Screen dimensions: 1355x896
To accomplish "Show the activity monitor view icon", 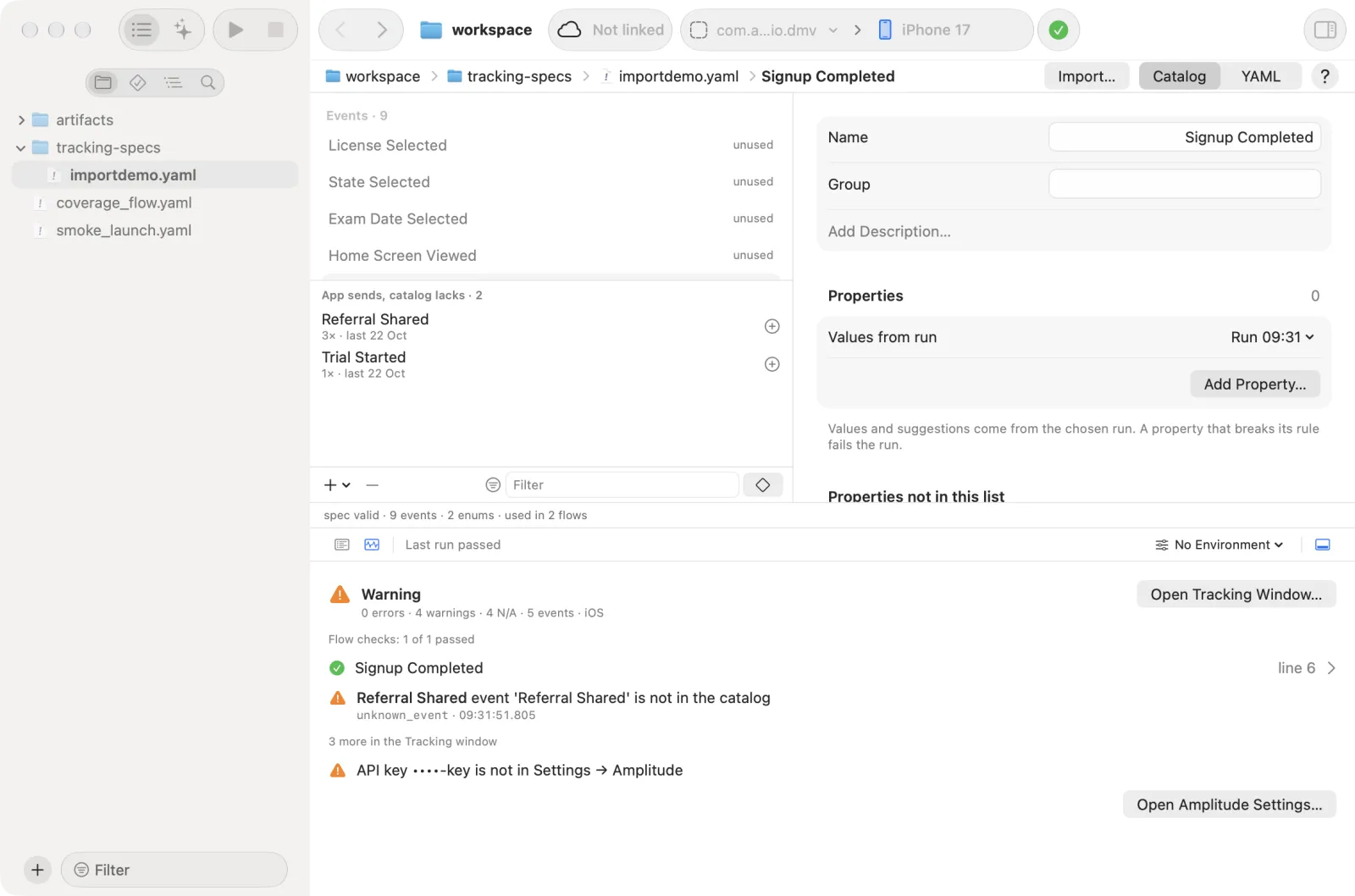I will pos(372,545).
